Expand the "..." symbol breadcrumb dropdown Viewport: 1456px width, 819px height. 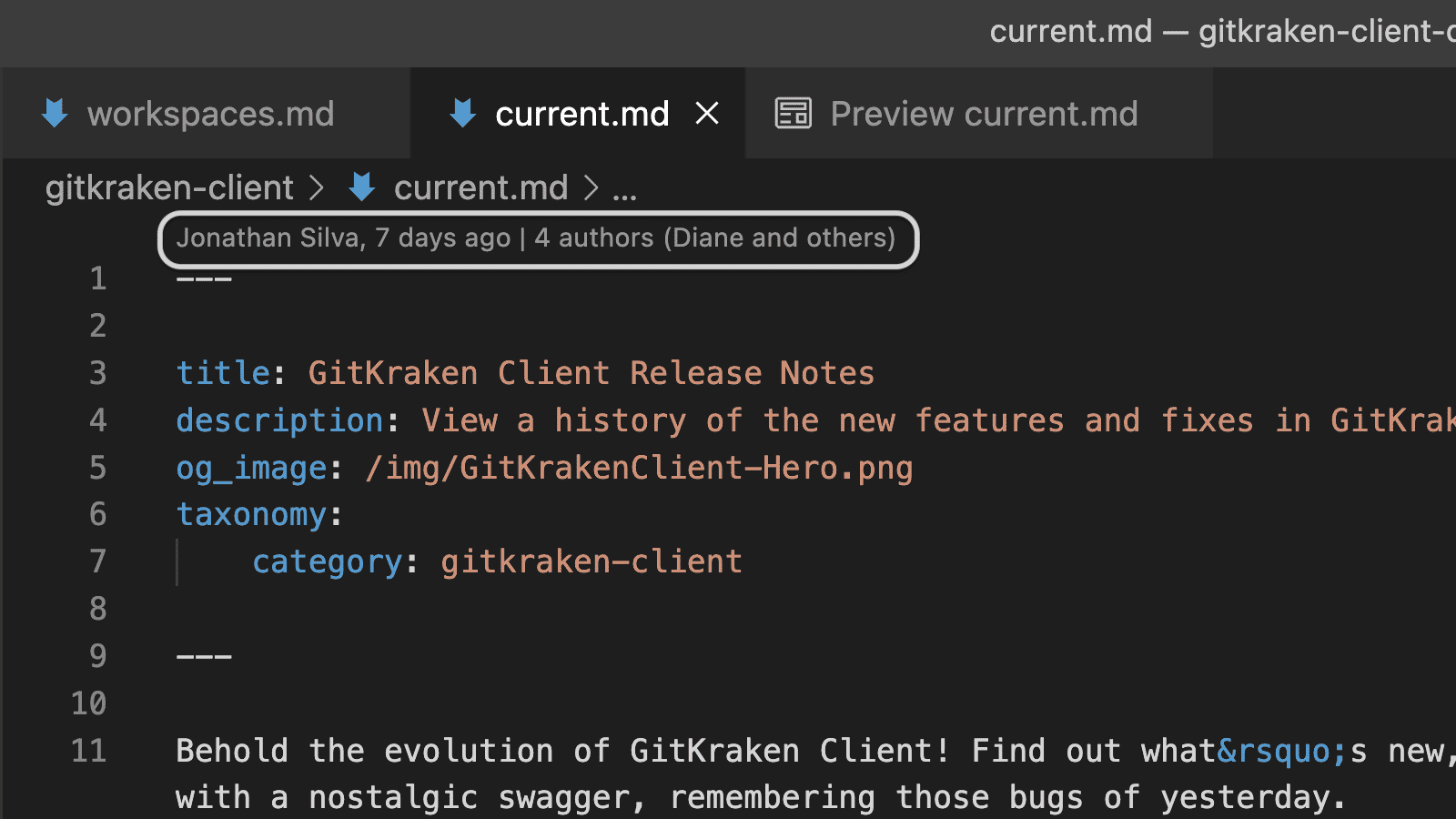click(625, 187)
